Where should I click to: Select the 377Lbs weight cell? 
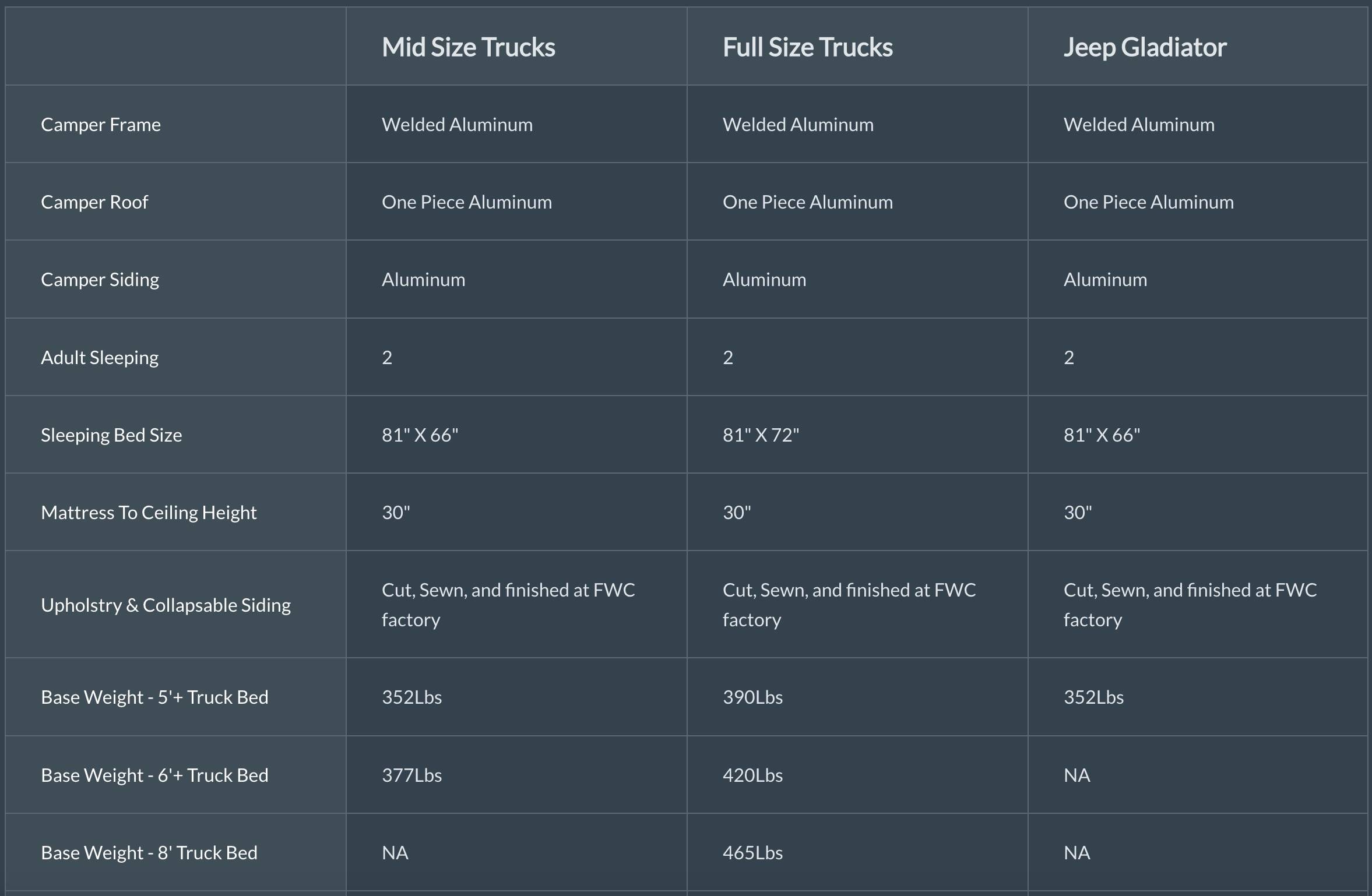tap(411, 775)
